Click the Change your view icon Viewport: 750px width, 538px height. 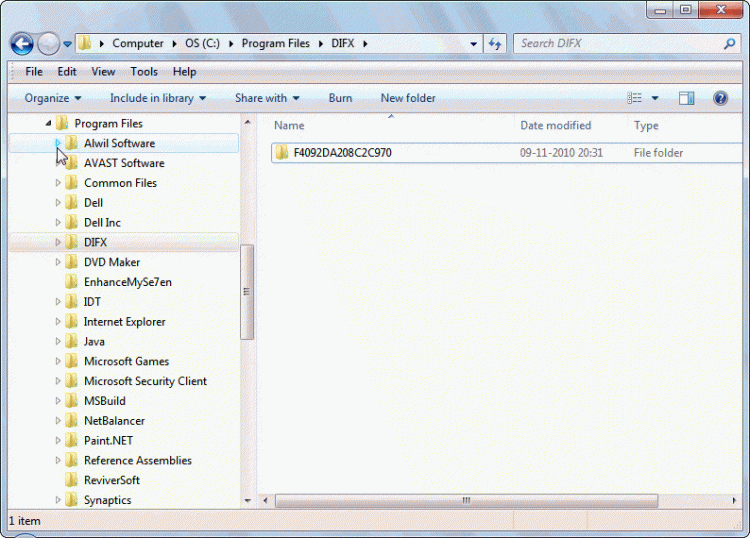(634, 98)
